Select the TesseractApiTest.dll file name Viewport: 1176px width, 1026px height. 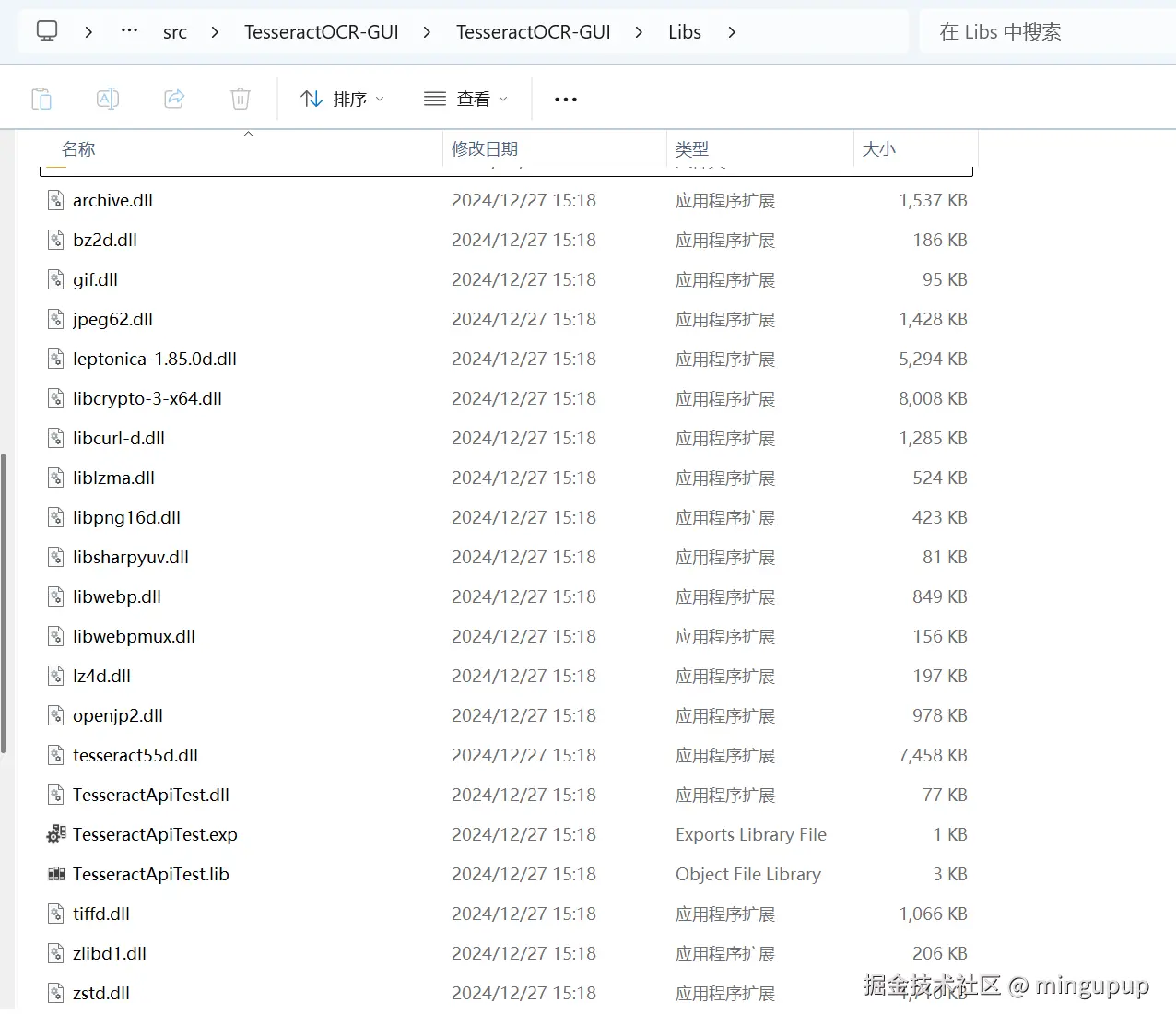click(151, 795)
